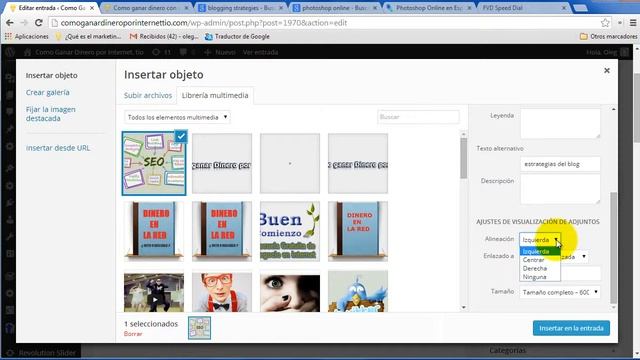Reload the page with refresh icon

tap(38, 23)
